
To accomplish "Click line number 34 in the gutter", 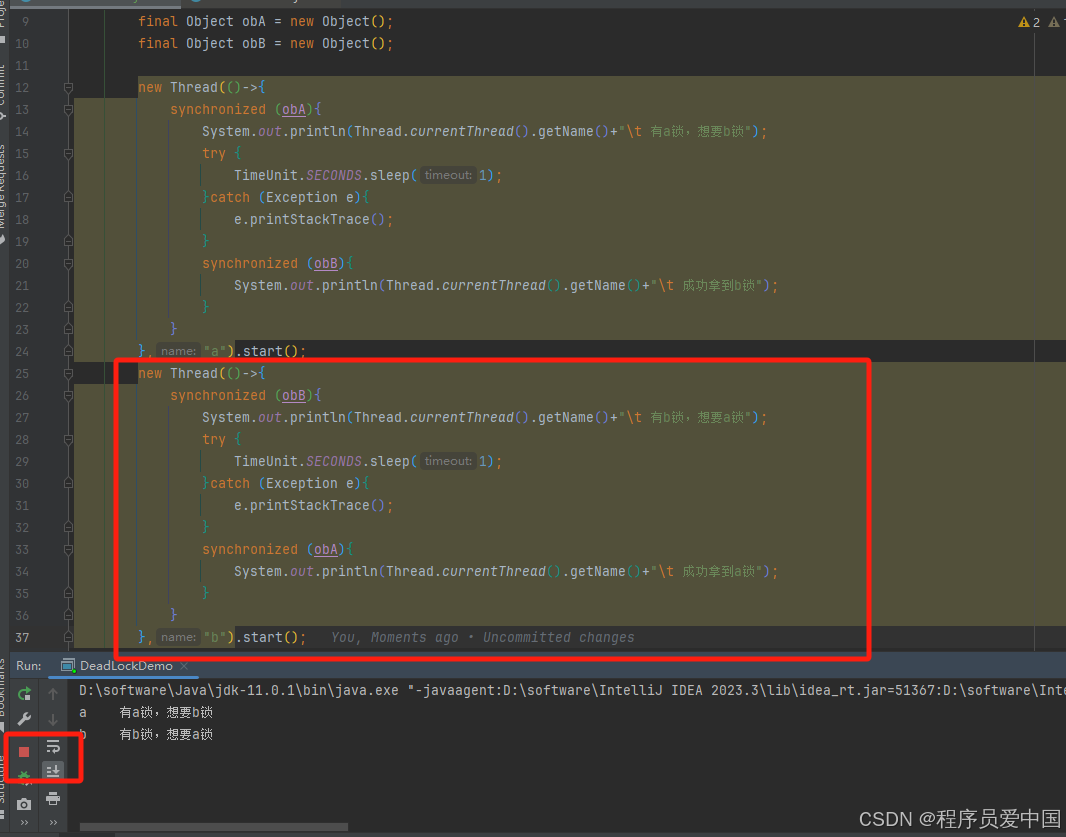I will pyautogui.click(x=22, y=572).
